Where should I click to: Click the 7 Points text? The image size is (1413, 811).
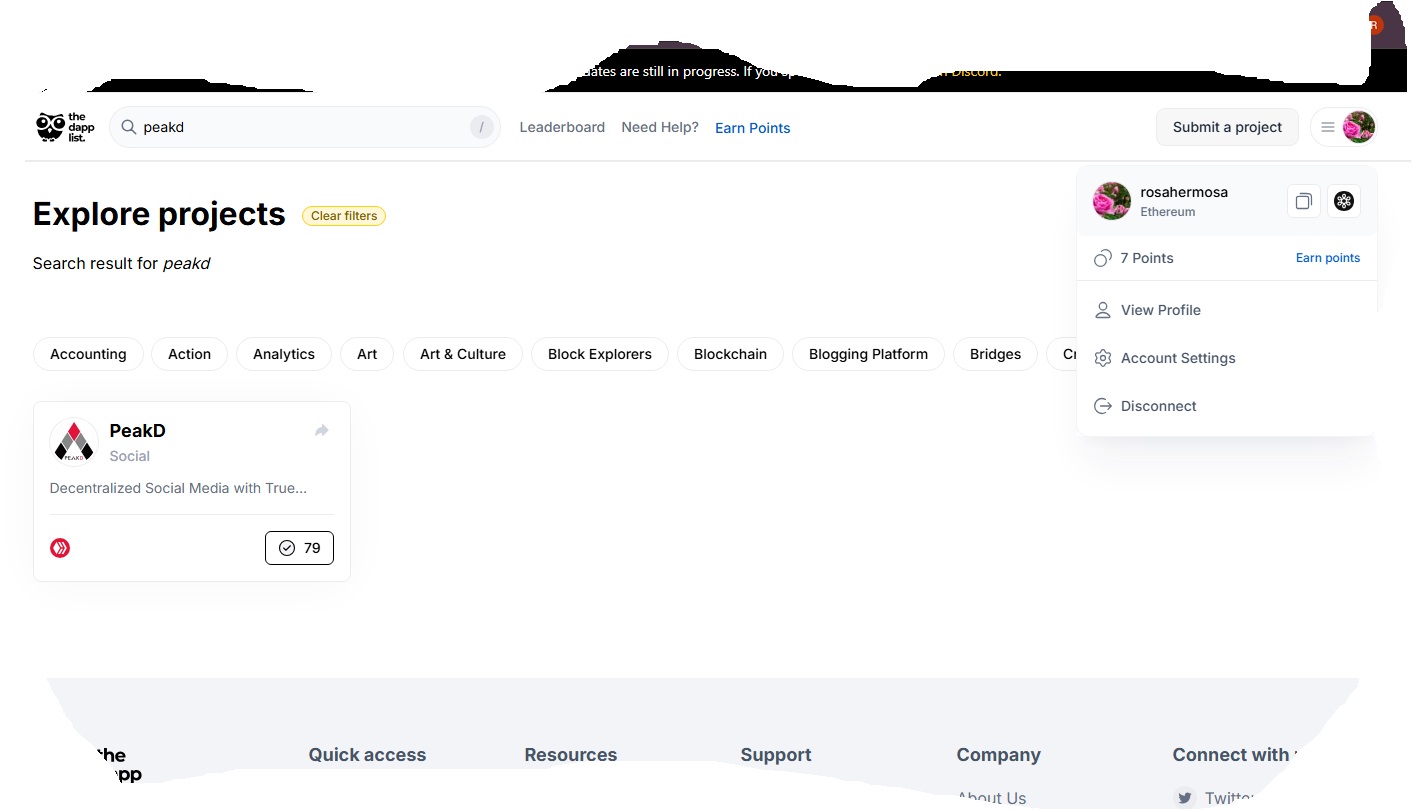(1147, 258)
